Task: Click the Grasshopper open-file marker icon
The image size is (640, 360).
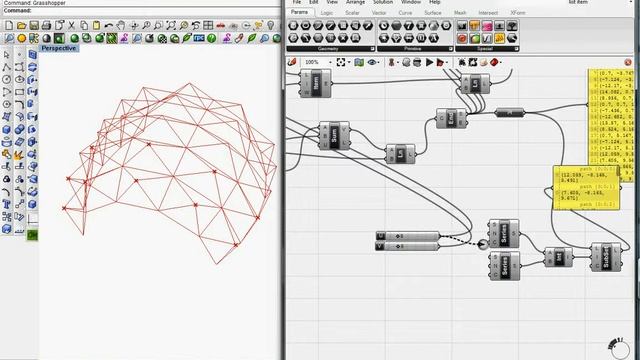Action: coord(292,62)
